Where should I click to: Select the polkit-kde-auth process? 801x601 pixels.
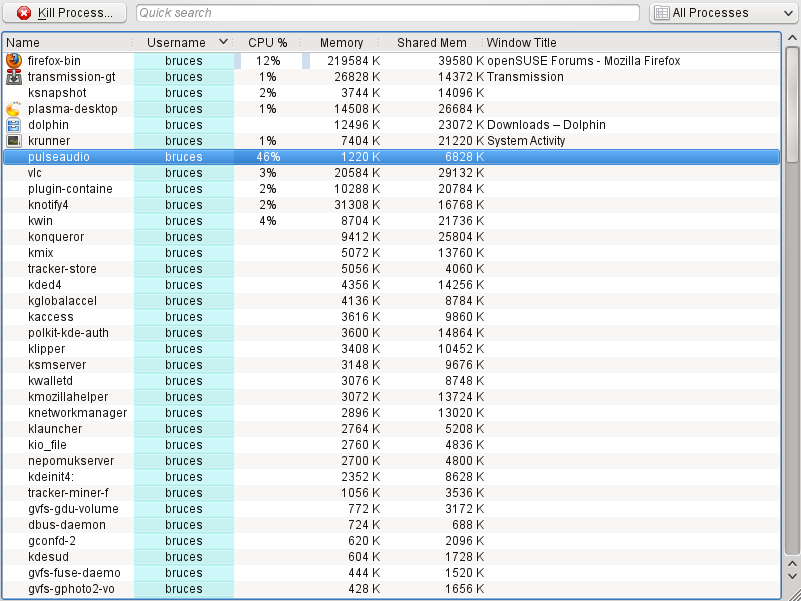pyautogui.click(x=68, y=333)
